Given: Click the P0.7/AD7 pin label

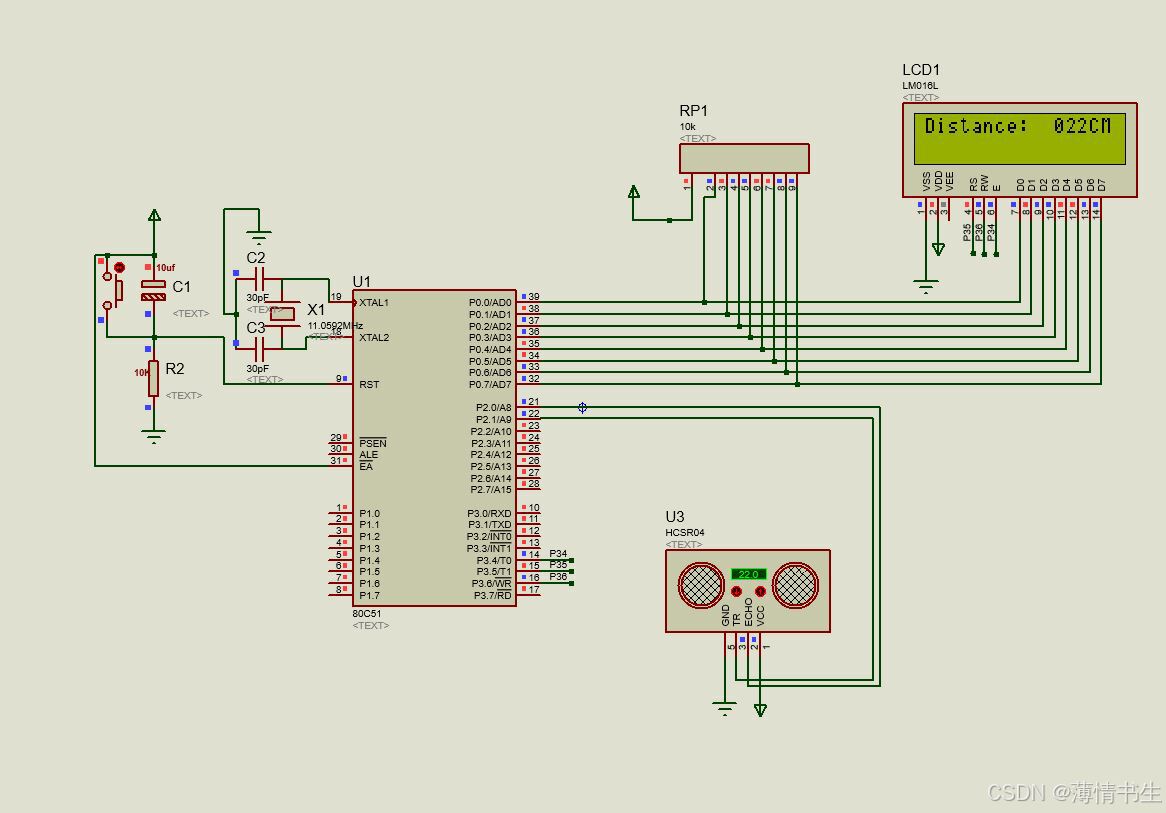Looking at the screenshot, I should point(490,385).
